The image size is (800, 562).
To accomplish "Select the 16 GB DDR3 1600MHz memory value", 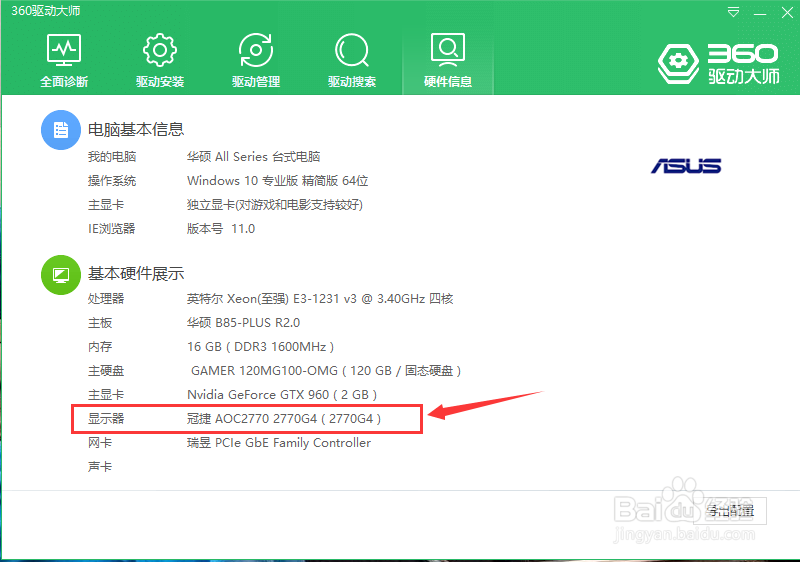I will (x=261, y=347).
